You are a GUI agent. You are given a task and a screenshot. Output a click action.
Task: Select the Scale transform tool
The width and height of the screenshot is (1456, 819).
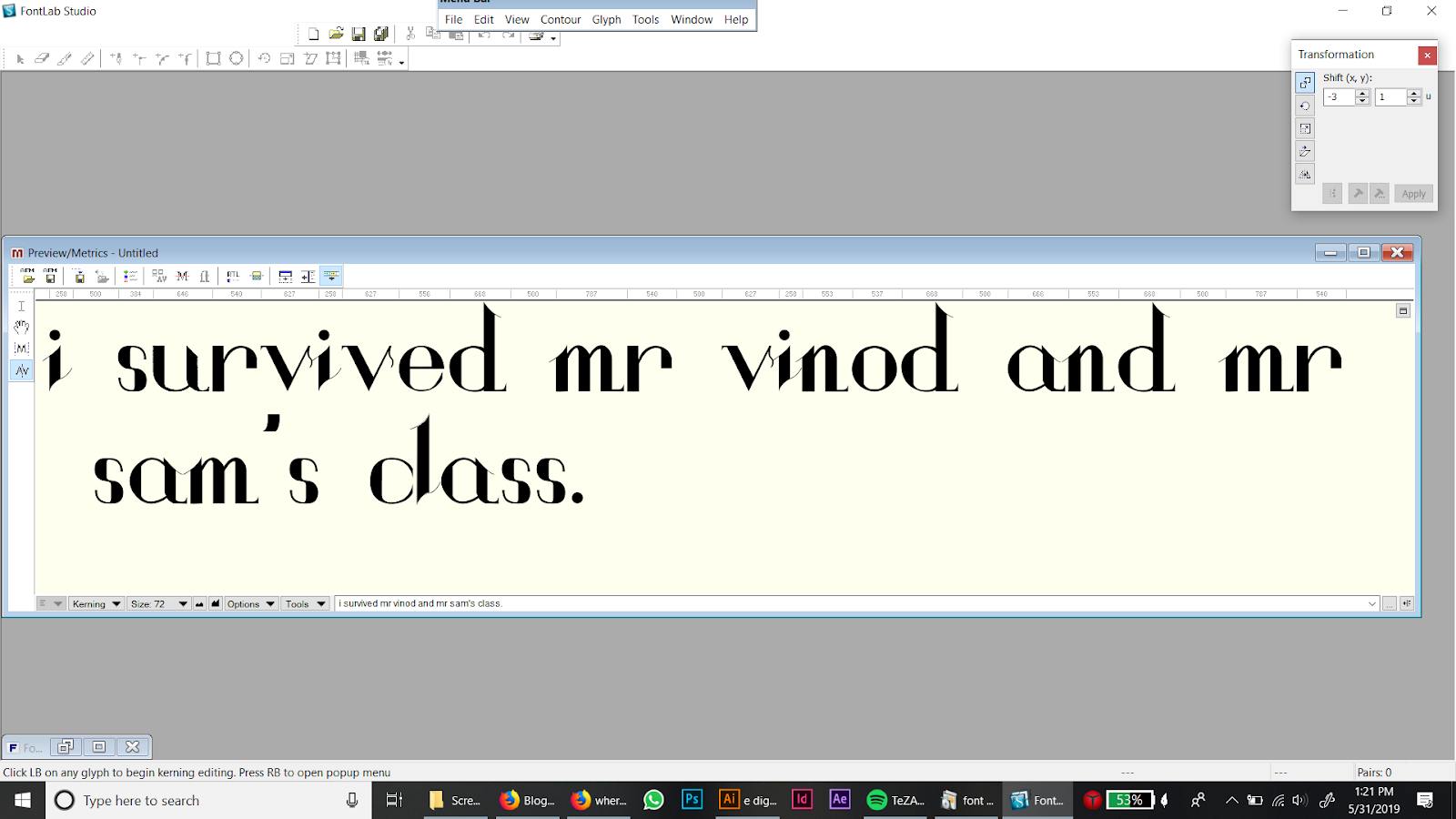pyautogui.click(x=287, y=59)
